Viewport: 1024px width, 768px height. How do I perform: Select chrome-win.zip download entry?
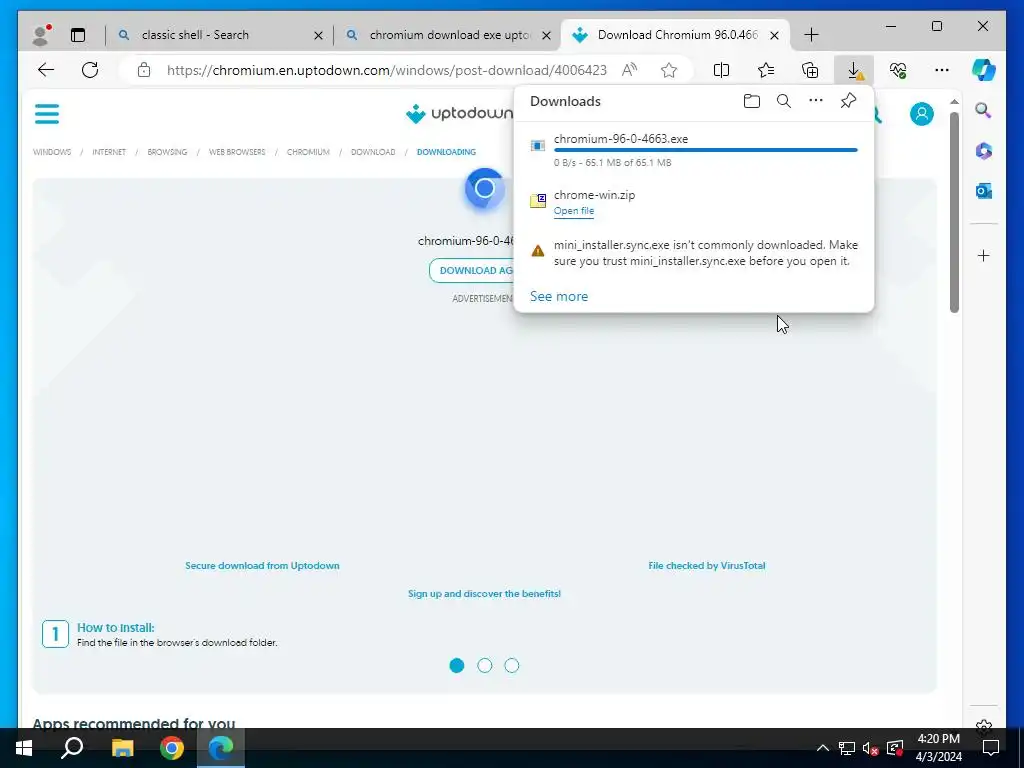[694, 202]
